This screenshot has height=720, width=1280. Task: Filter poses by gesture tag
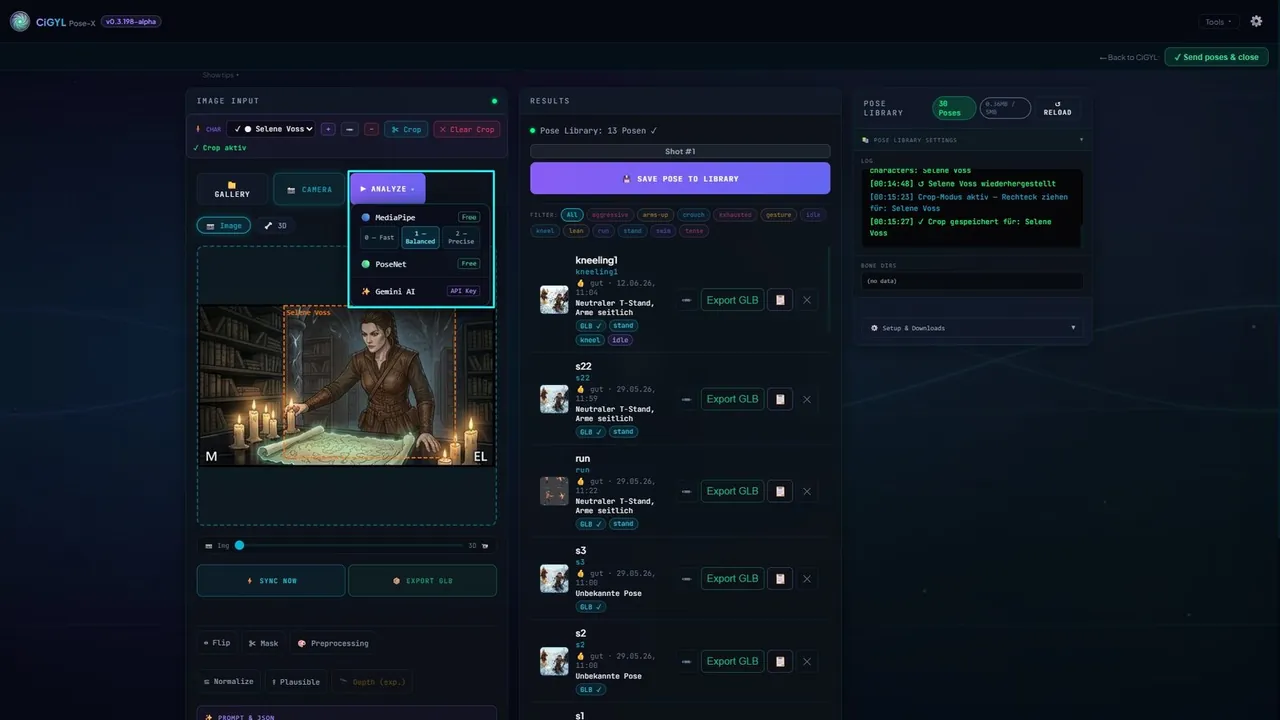click(778, 215)
